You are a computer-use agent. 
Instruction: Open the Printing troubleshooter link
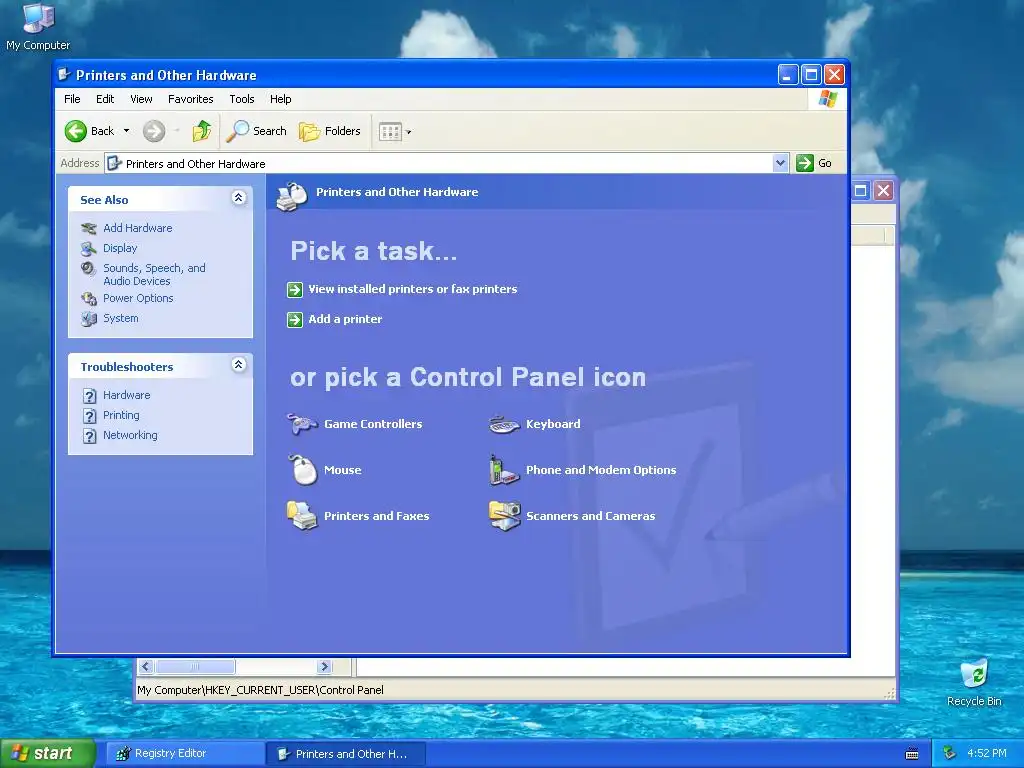[x=121, y=415]
